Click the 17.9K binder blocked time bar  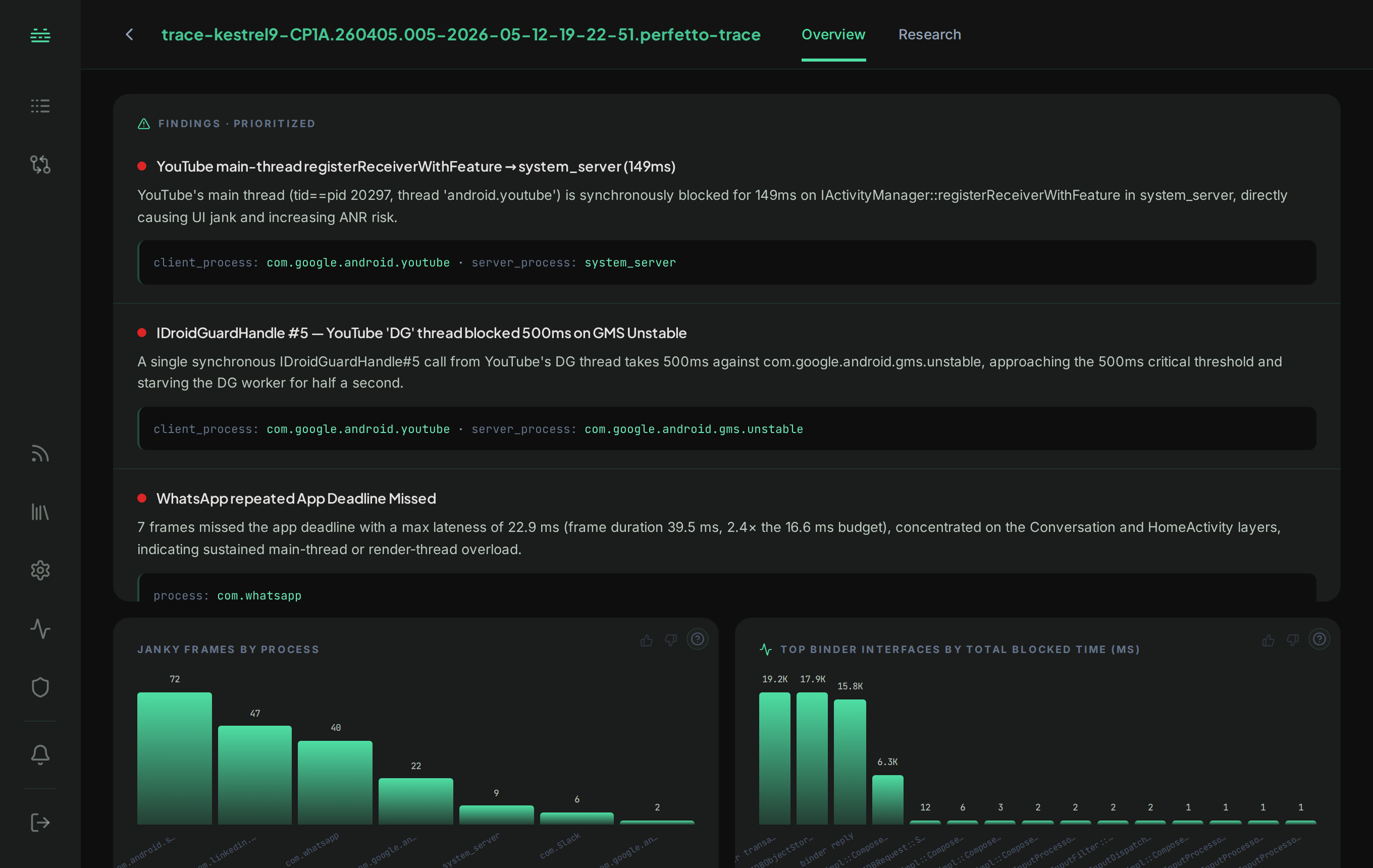click(812, 758)
